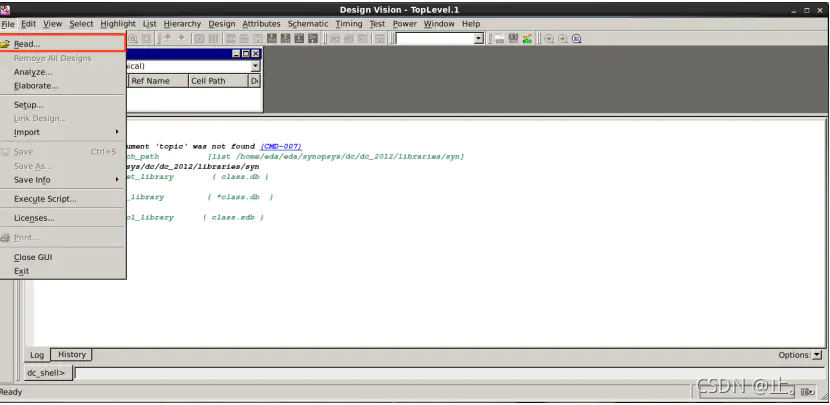Screen dimensions: 830x405
Task: Open the Edit menu
Action: click(29, 24)
